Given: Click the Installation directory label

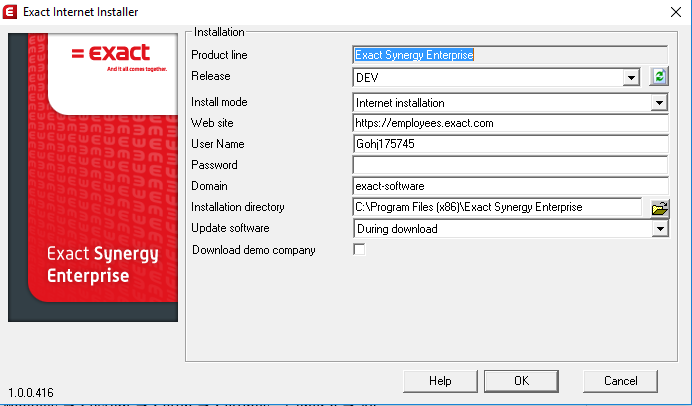Looking at the screenshot, I should tap(237, 207).
